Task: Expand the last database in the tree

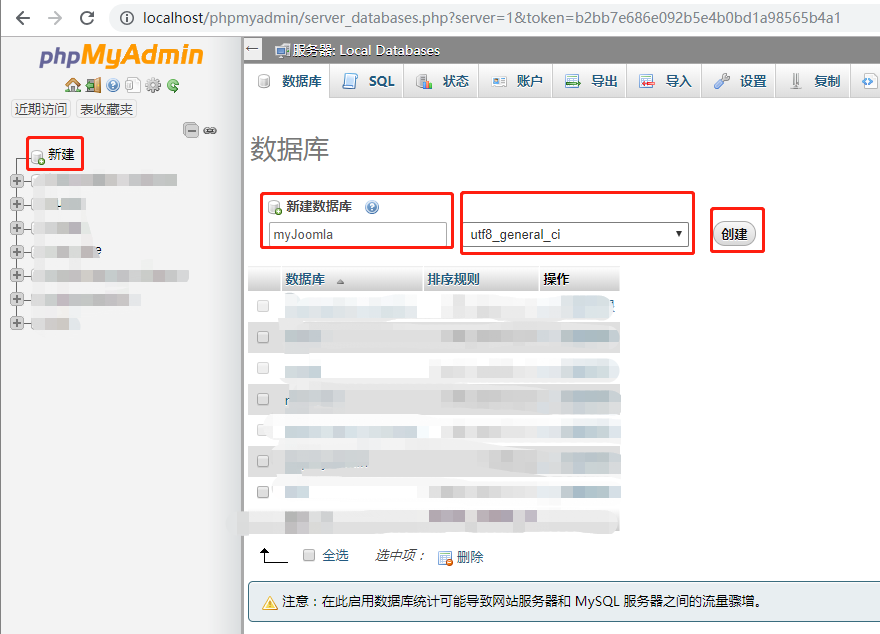Action: [17, 323]
